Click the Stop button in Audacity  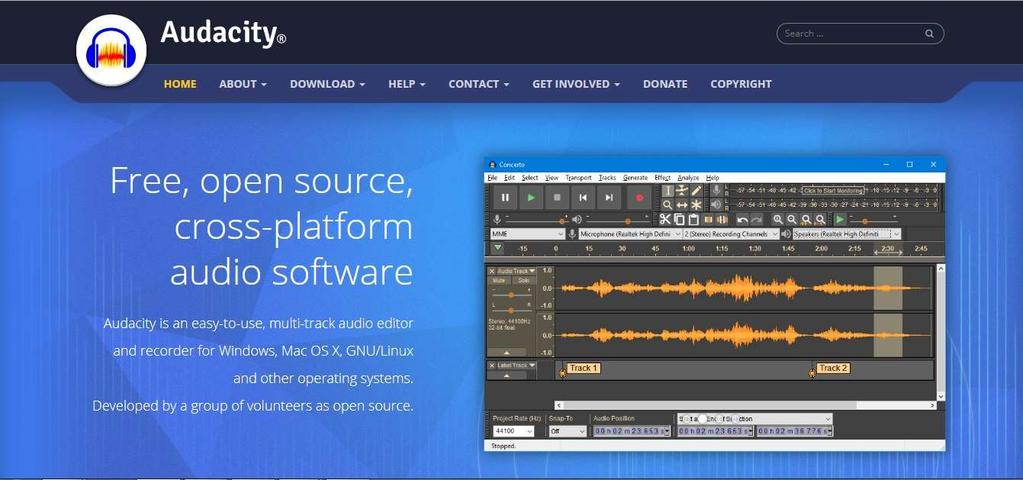coord(557,198)
